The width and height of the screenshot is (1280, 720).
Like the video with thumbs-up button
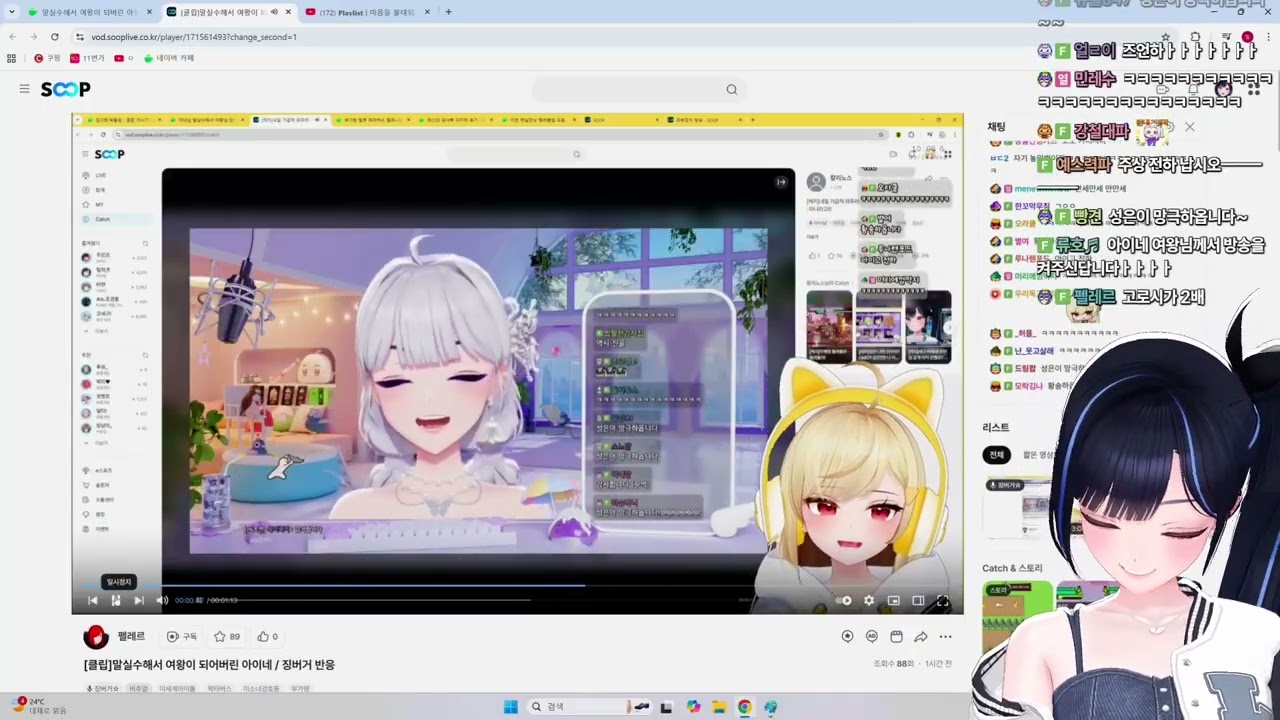[x=267, y=636]
